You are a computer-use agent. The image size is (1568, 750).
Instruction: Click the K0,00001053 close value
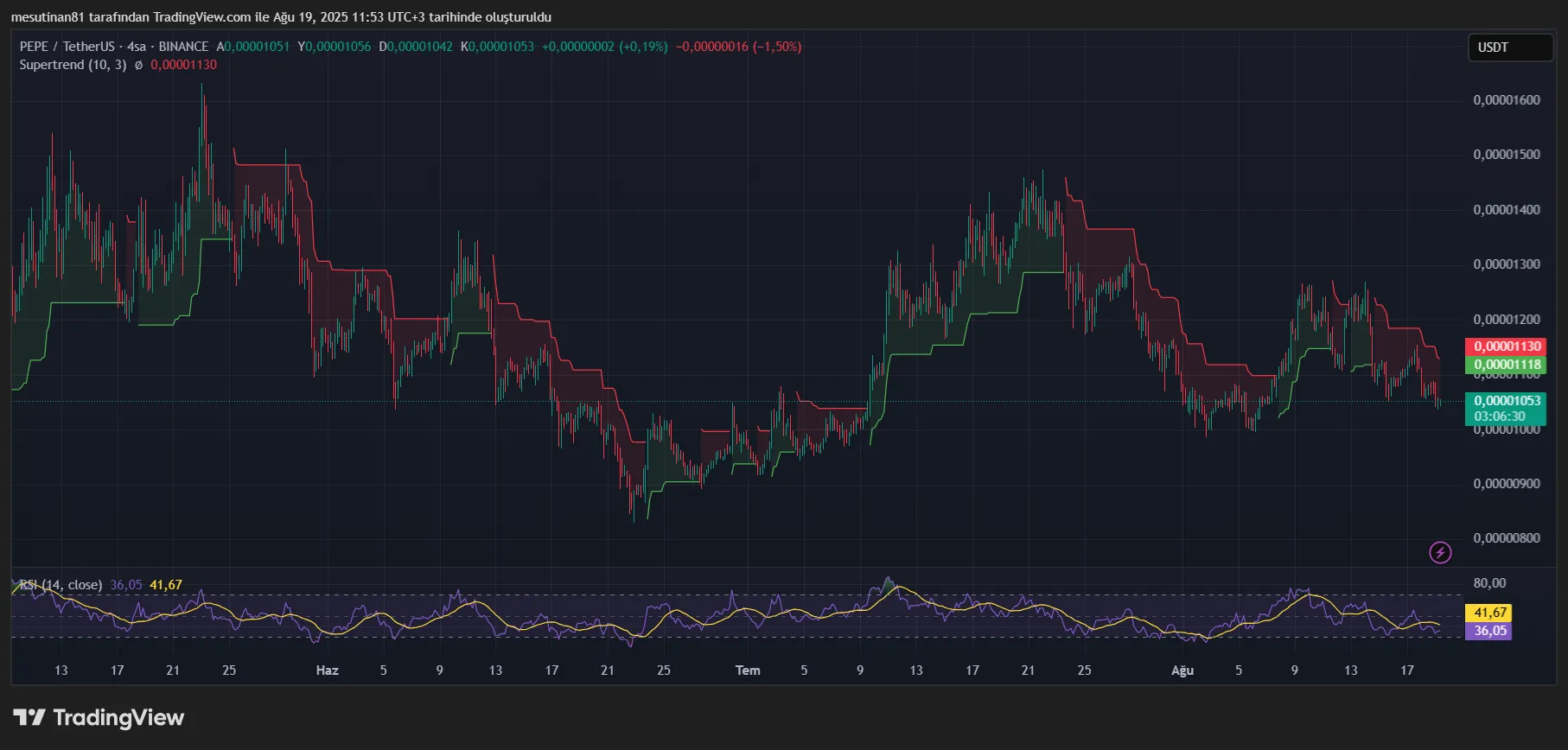pos(497,47)
